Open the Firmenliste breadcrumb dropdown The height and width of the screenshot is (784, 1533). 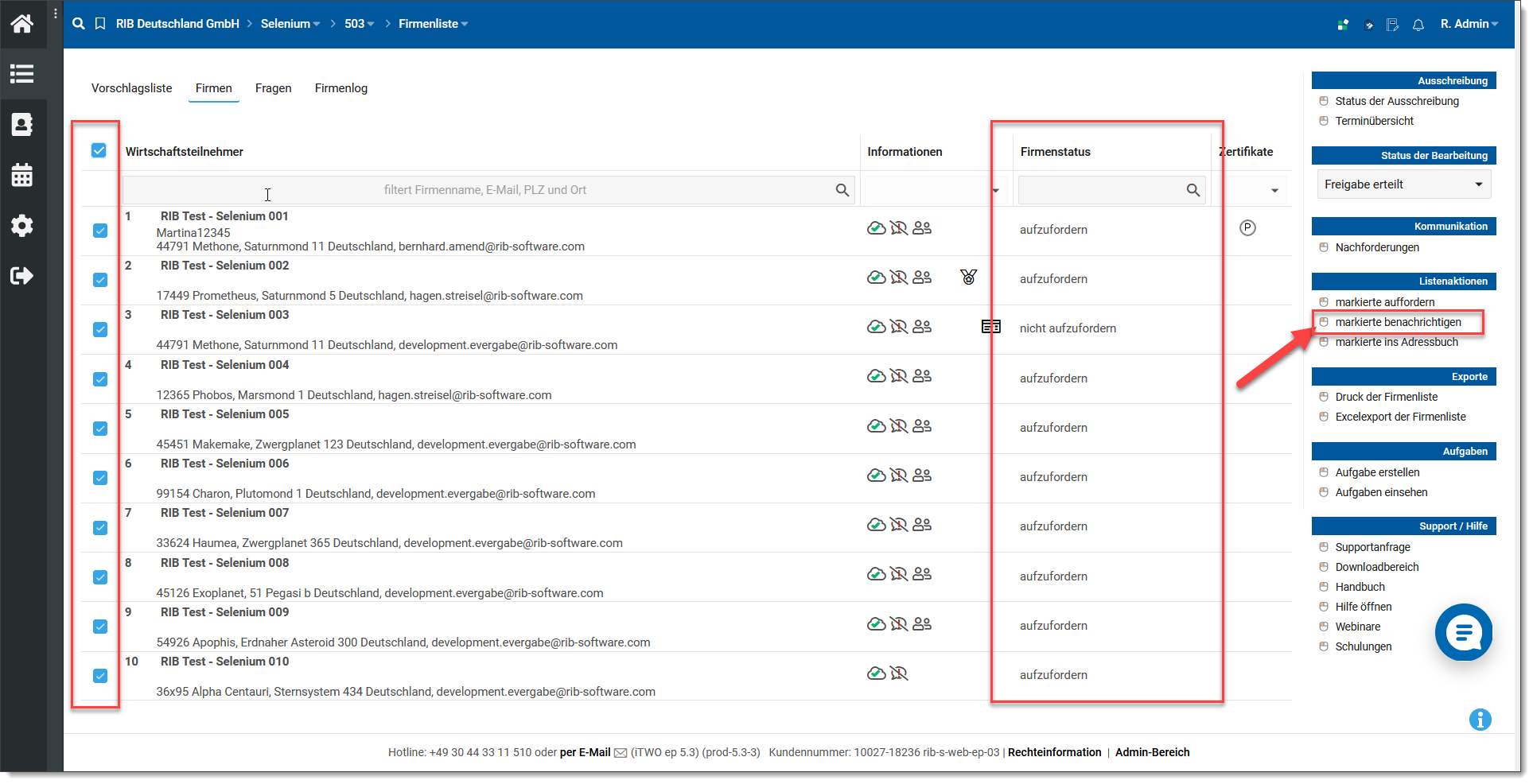[434, 24]
